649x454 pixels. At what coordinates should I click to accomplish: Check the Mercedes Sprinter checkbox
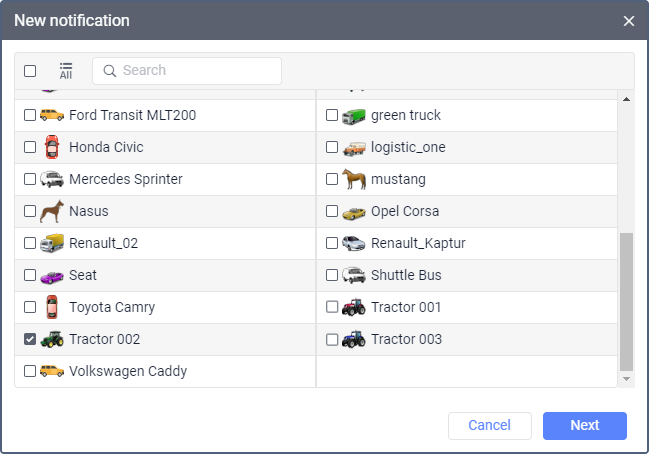30,179
